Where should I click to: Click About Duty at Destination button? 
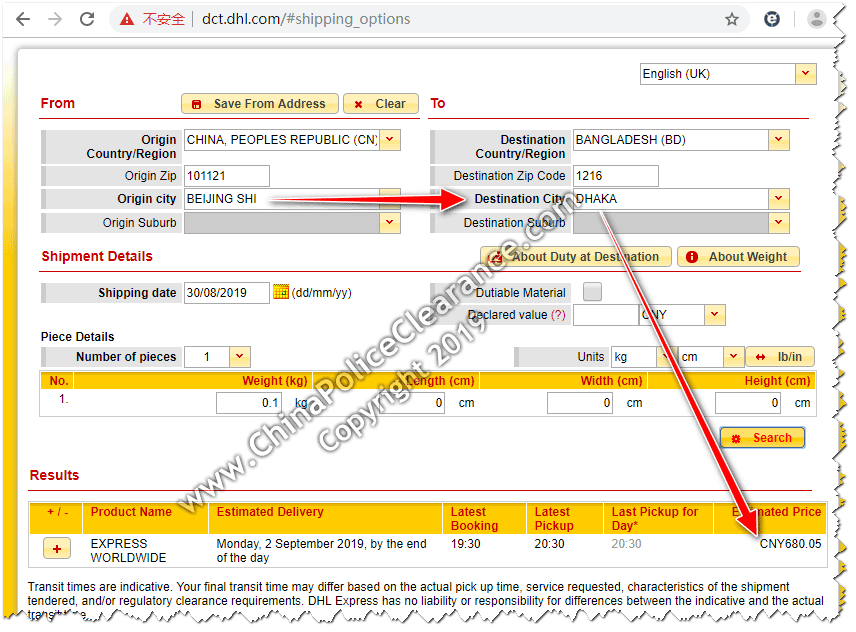click(x=575, y=257)
